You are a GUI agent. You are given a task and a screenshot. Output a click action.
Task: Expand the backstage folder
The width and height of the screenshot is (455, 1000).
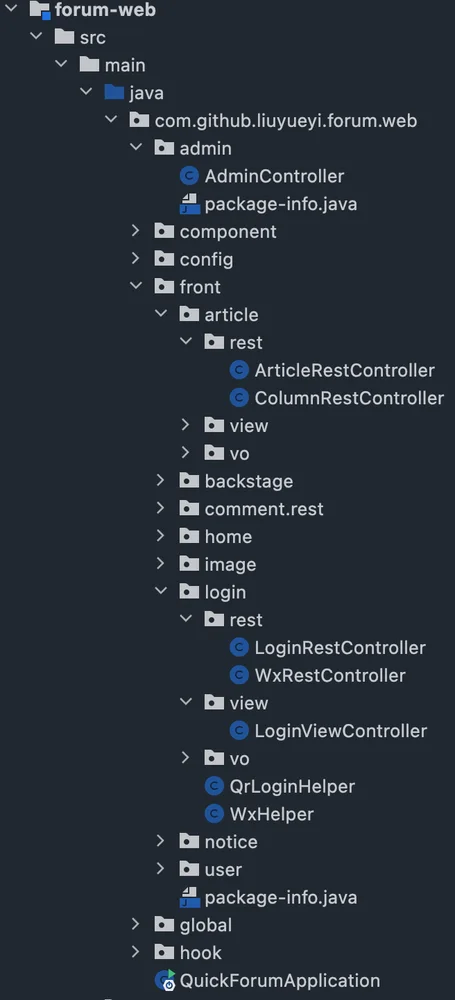pos(160,480)
